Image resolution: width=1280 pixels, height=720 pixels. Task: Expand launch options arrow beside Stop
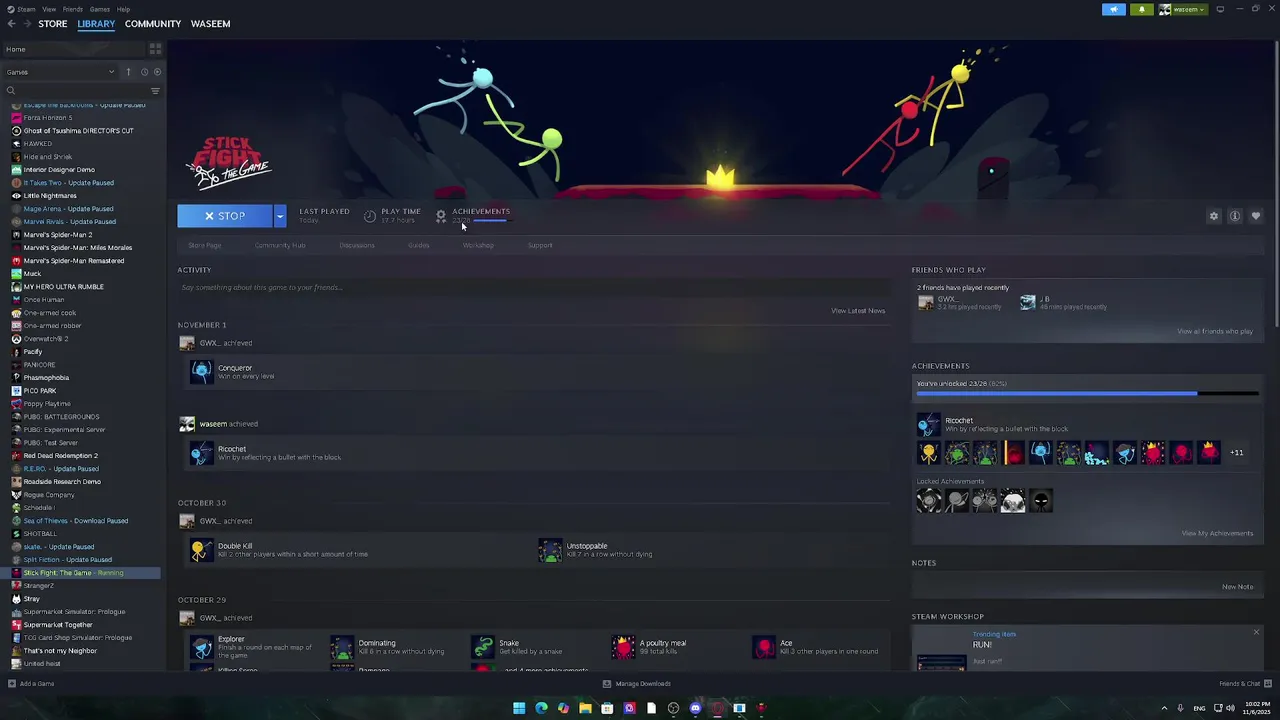click(x=280, y=216)
